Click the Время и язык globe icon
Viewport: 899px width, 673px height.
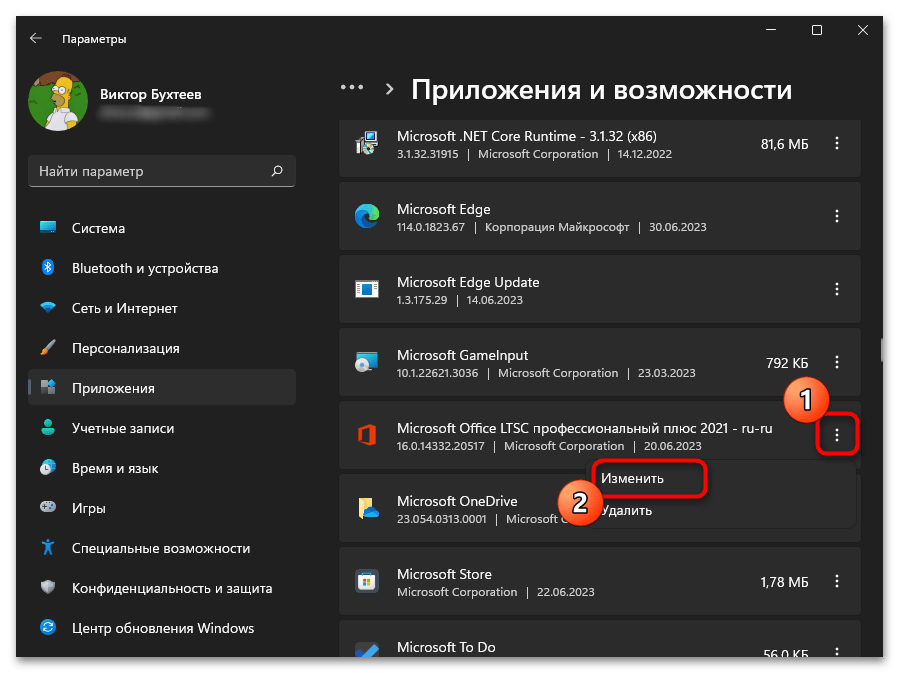pyautogui.click(x=48, y=467)
